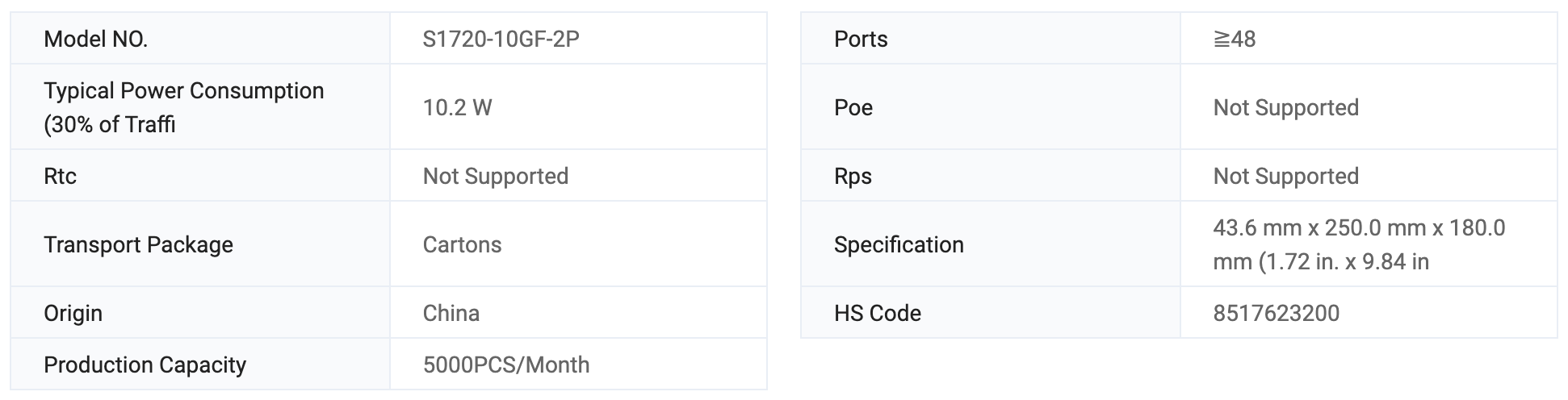Select the 10.2 W power value
Image resolution: width=1568 pixels, height=400 pixels.
(x=457, y=107)
